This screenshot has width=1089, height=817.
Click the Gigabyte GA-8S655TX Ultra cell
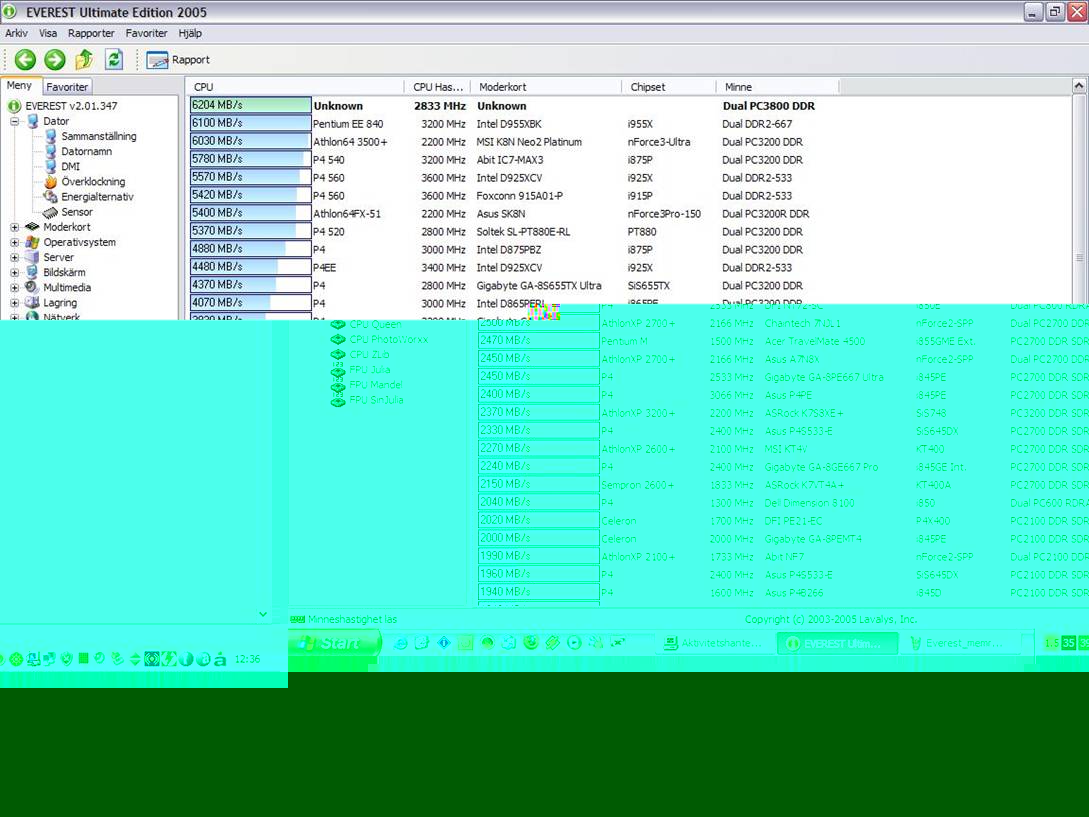point(539,286)
